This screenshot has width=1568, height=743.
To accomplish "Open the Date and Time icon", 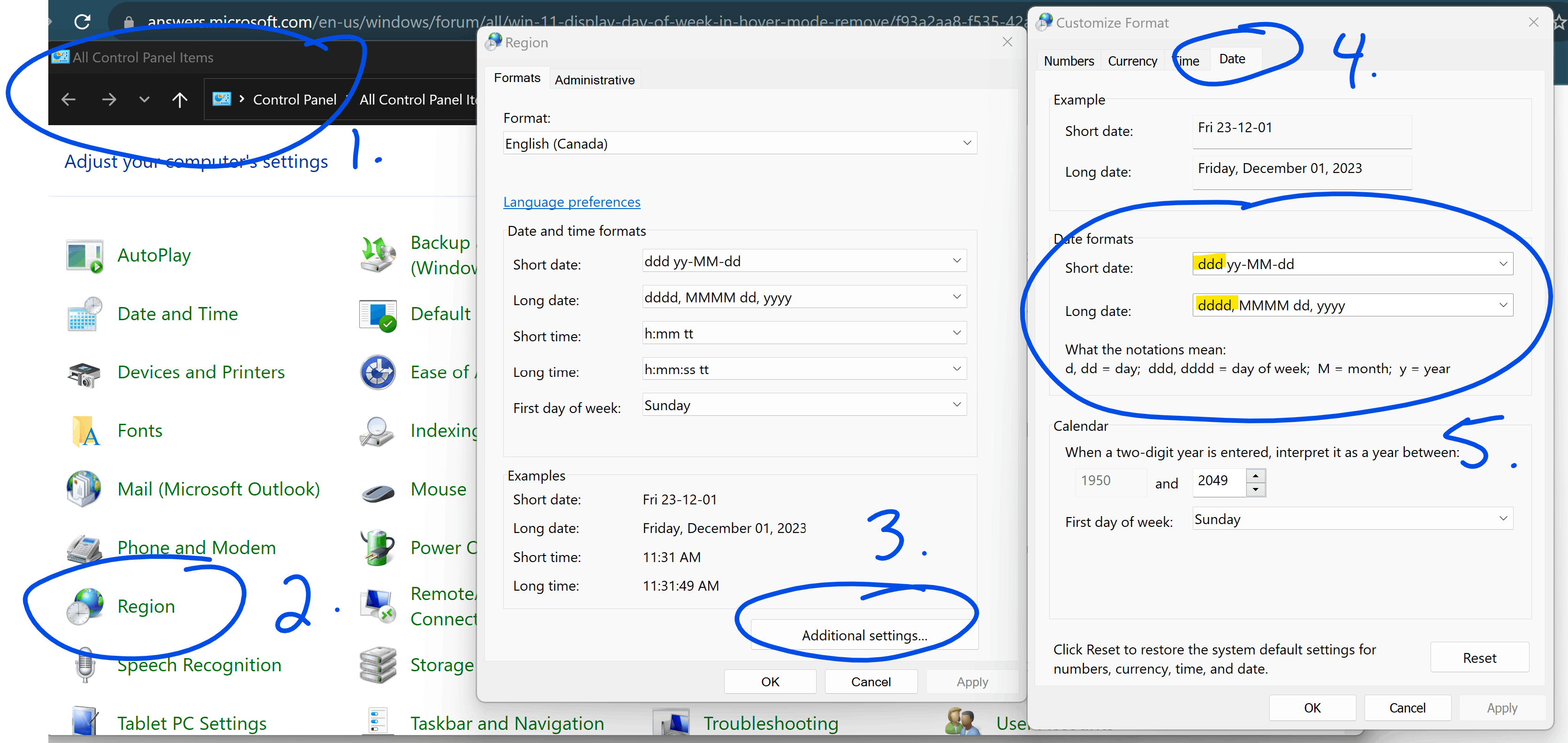I will (x=84, y=314).
